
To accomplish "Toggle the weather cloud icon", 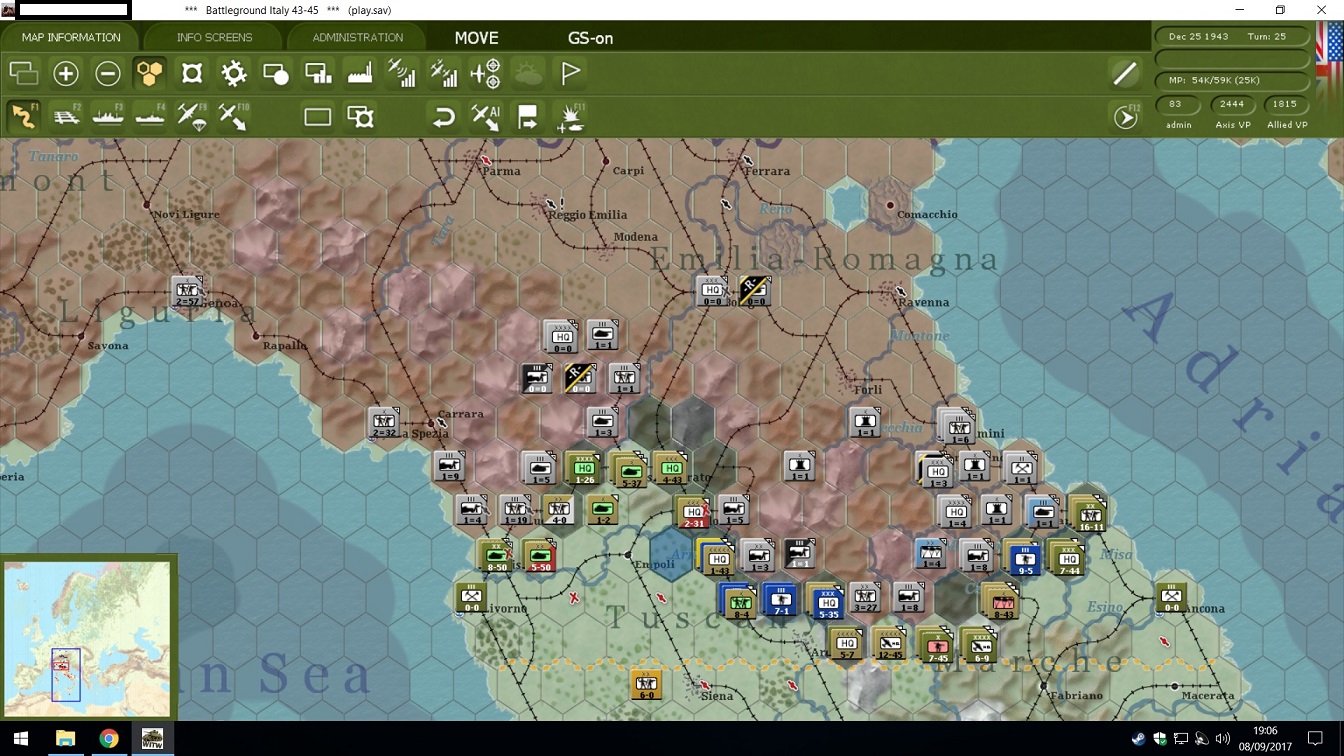I will pos(528,73).
